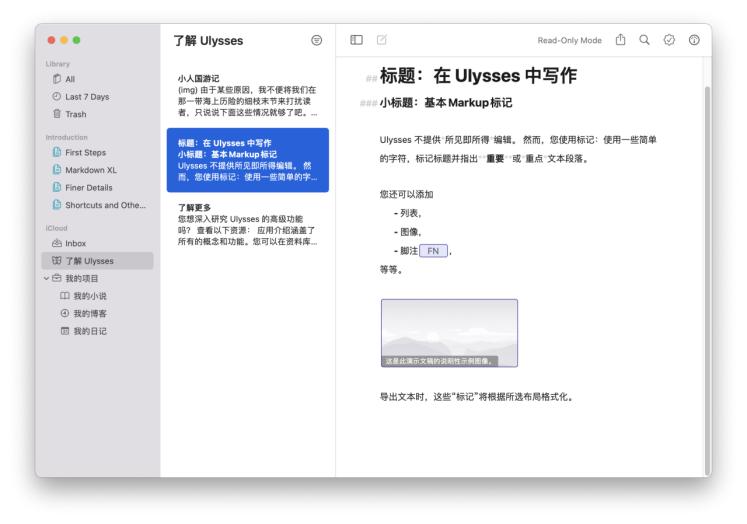Click the FN footnote tag
This screenshot has width=747, height=524.
(x=433, y=251)
